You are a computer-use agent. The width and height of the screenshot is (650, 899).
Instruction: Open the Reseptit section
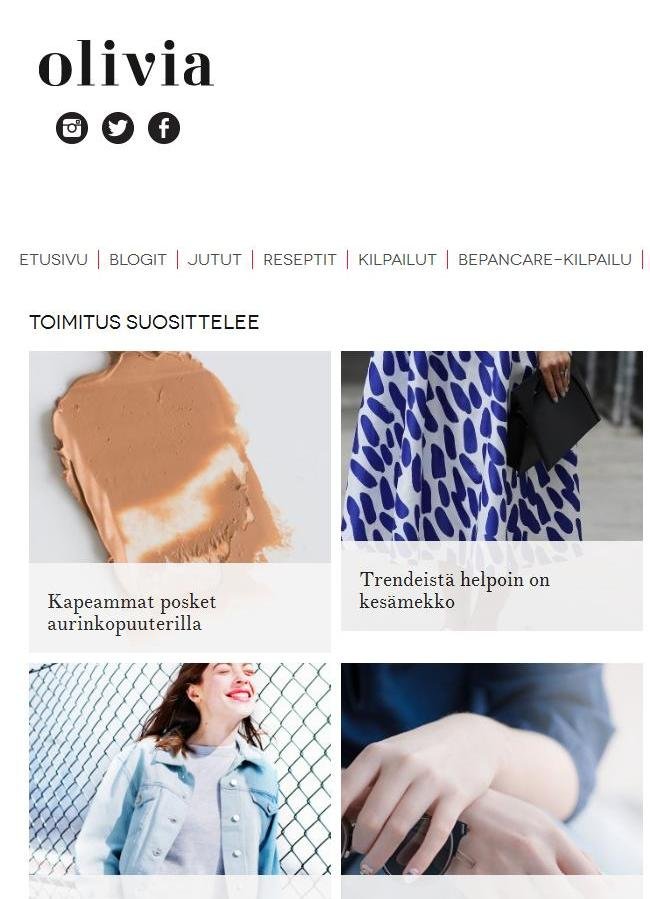(x=300, y=260)
